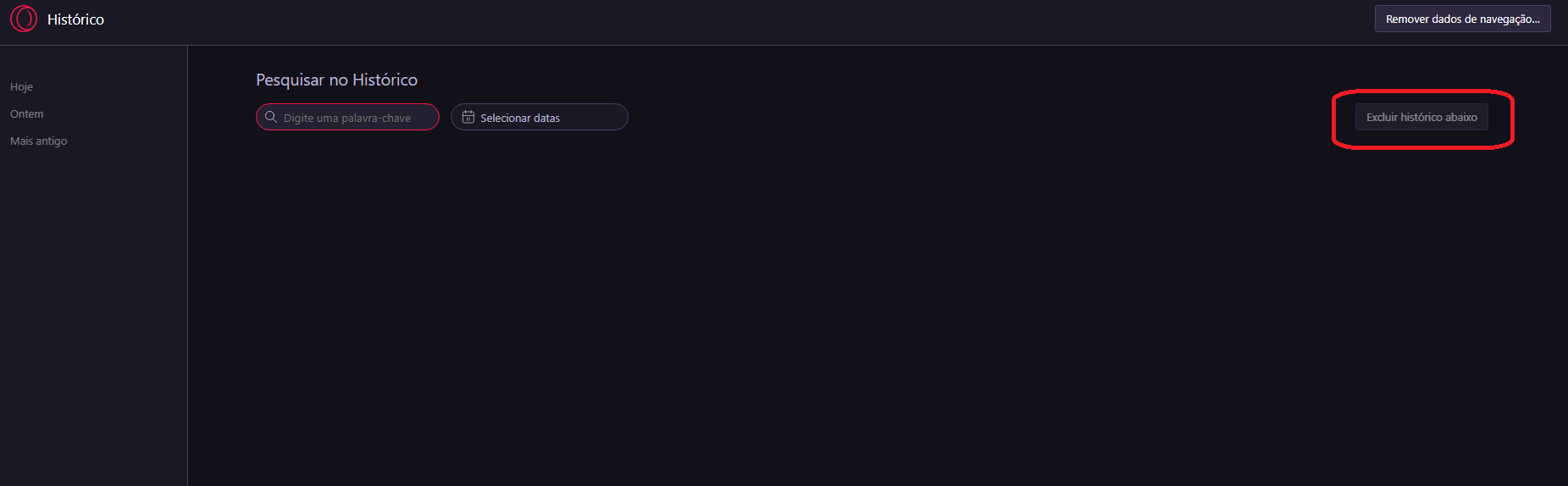1568x486 pixels.
Task: Show yesterday's browsing history section
Action: click(x=26, y=114)
